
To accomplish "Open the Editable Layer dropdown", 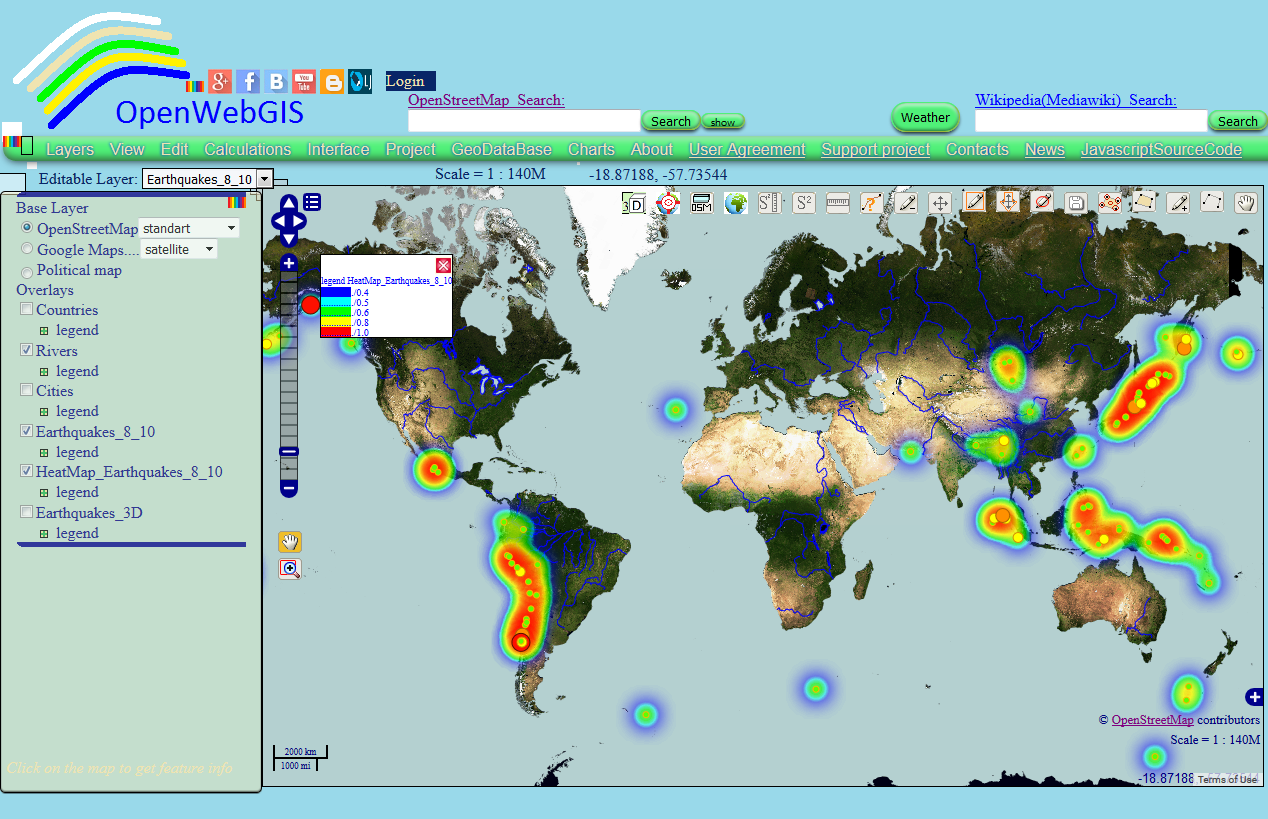I will pos(207,179).
